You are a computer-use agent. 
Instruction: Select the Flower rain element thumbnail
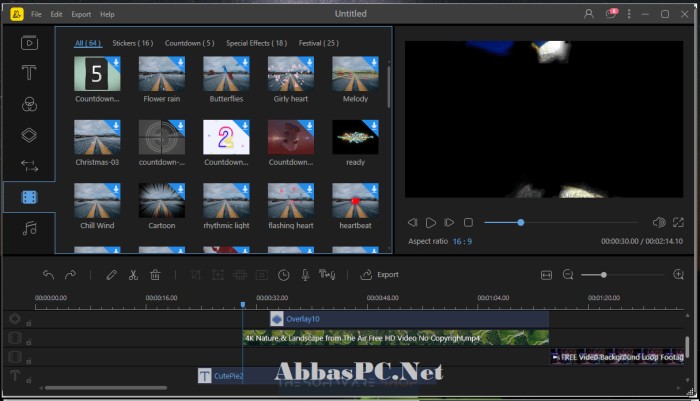pos(162,74)
